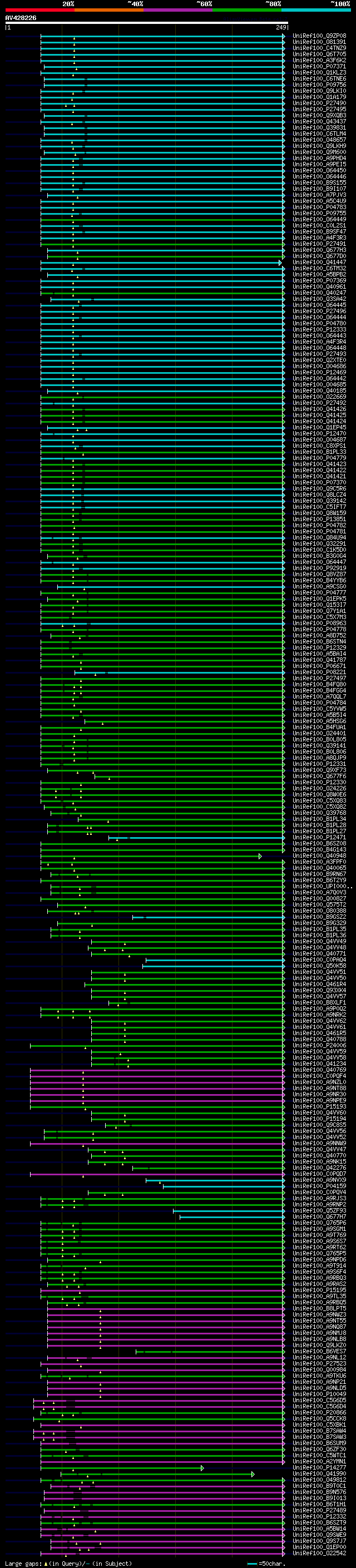The image size is (356, 1568).
Task: Select hit label UniRef100_P20866
Action: [x=319, y=1412]
